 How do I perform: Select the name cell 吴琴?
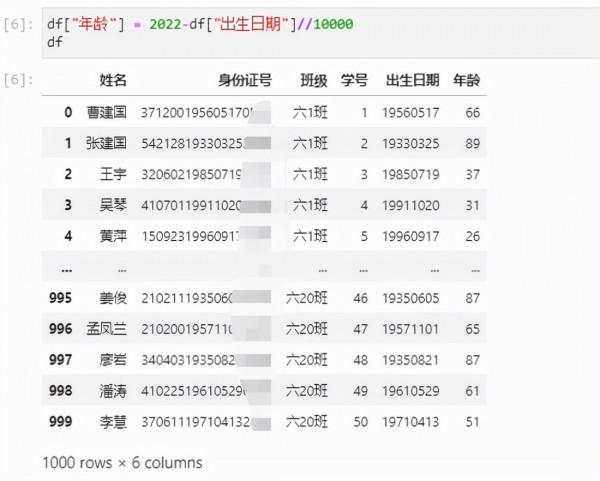113,205
